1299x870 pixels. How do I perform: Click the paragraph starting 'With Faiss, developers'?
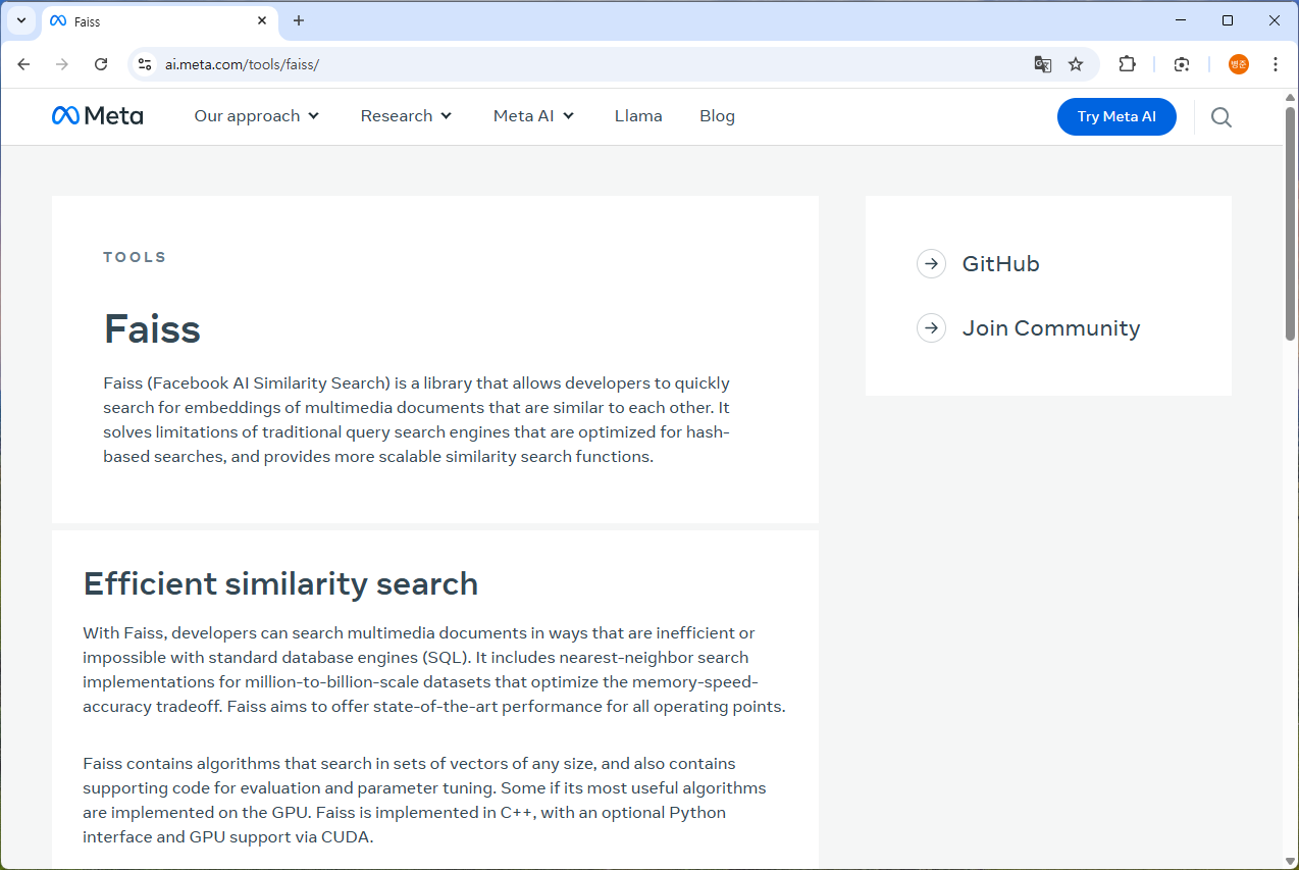434,670
